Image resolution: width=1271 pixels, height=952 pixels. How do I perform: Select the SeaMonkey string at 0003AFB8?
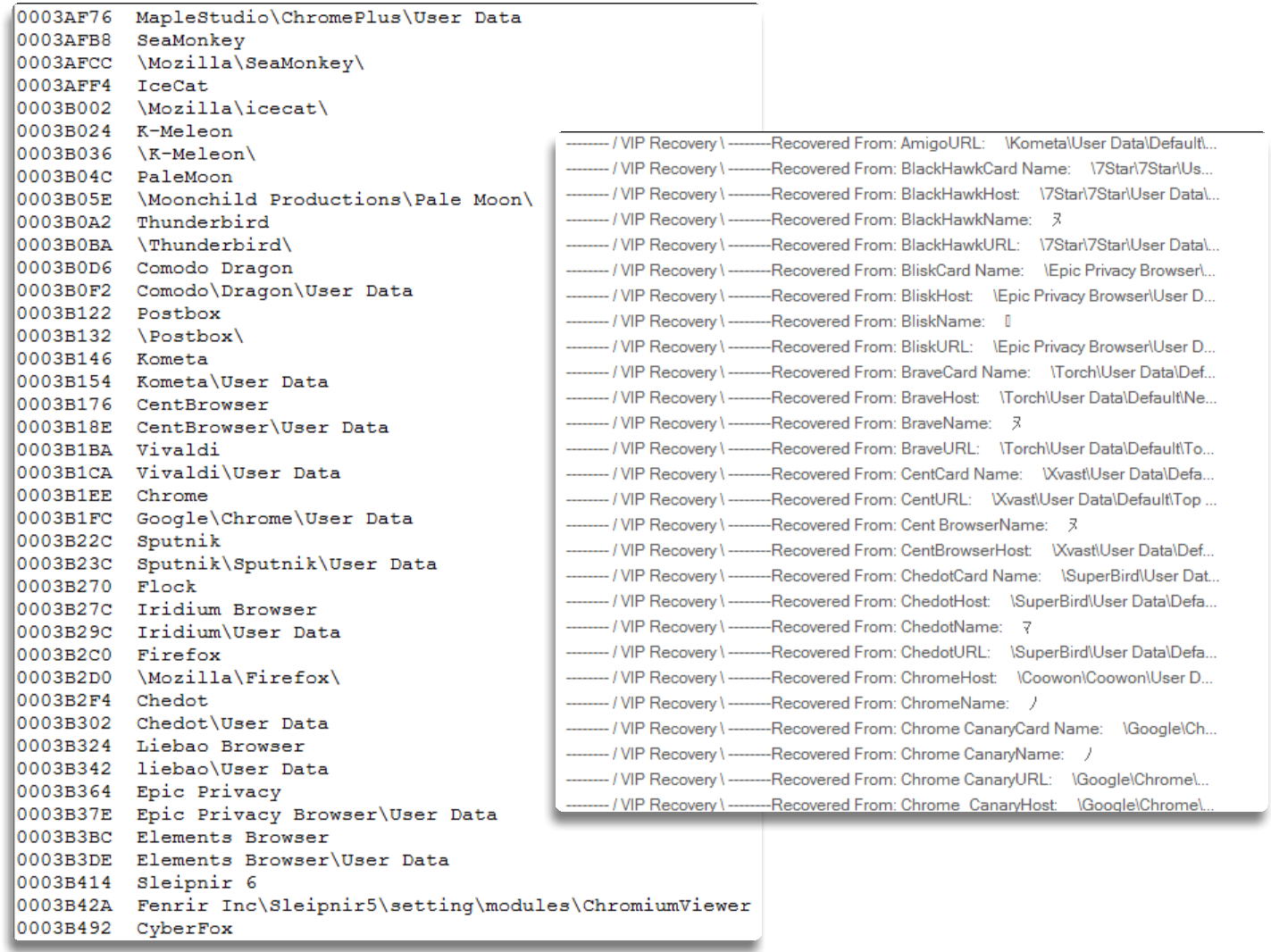[x=190, y=40]
